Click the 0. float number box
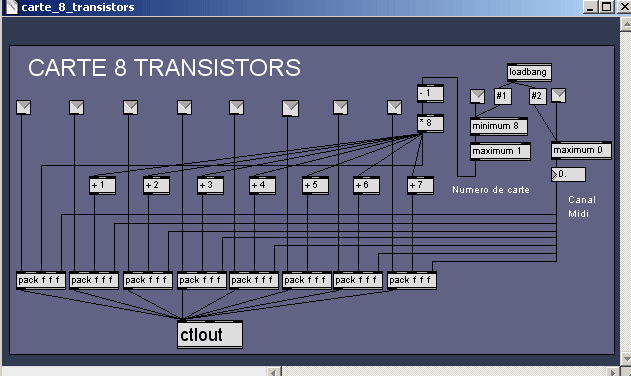Viewport: 631px width, 376px height. point(568,175)
